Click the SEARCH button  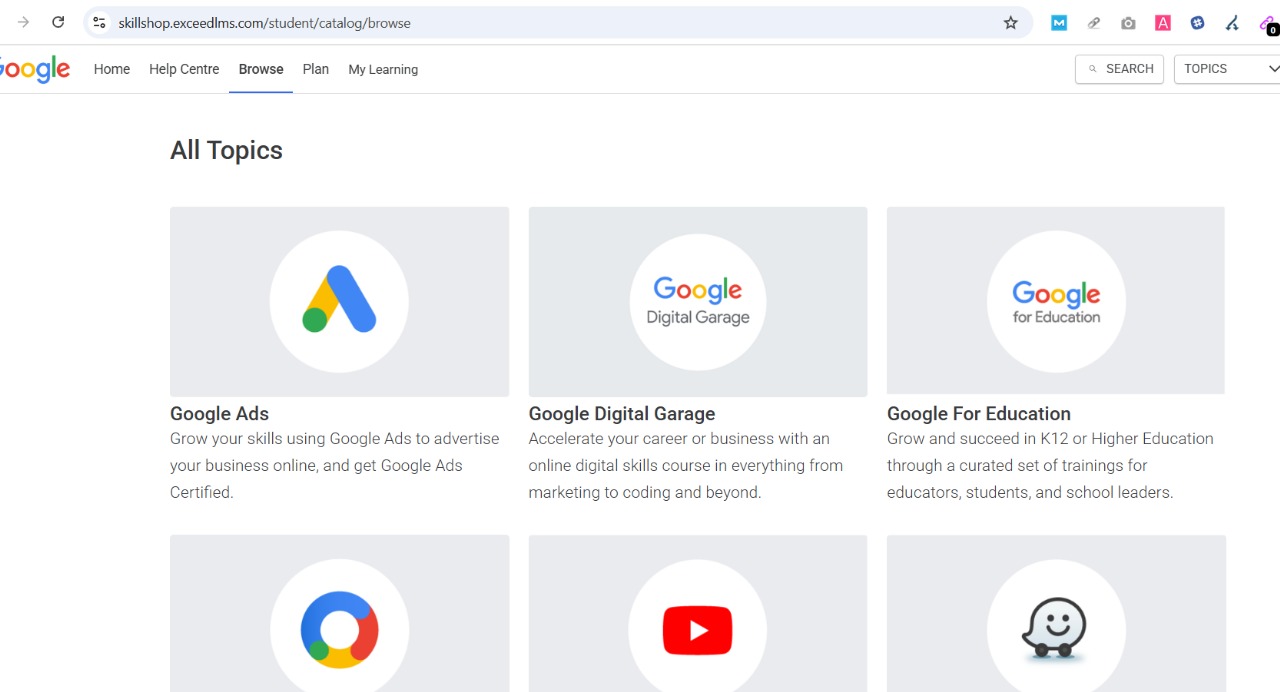pos(1119,69)
